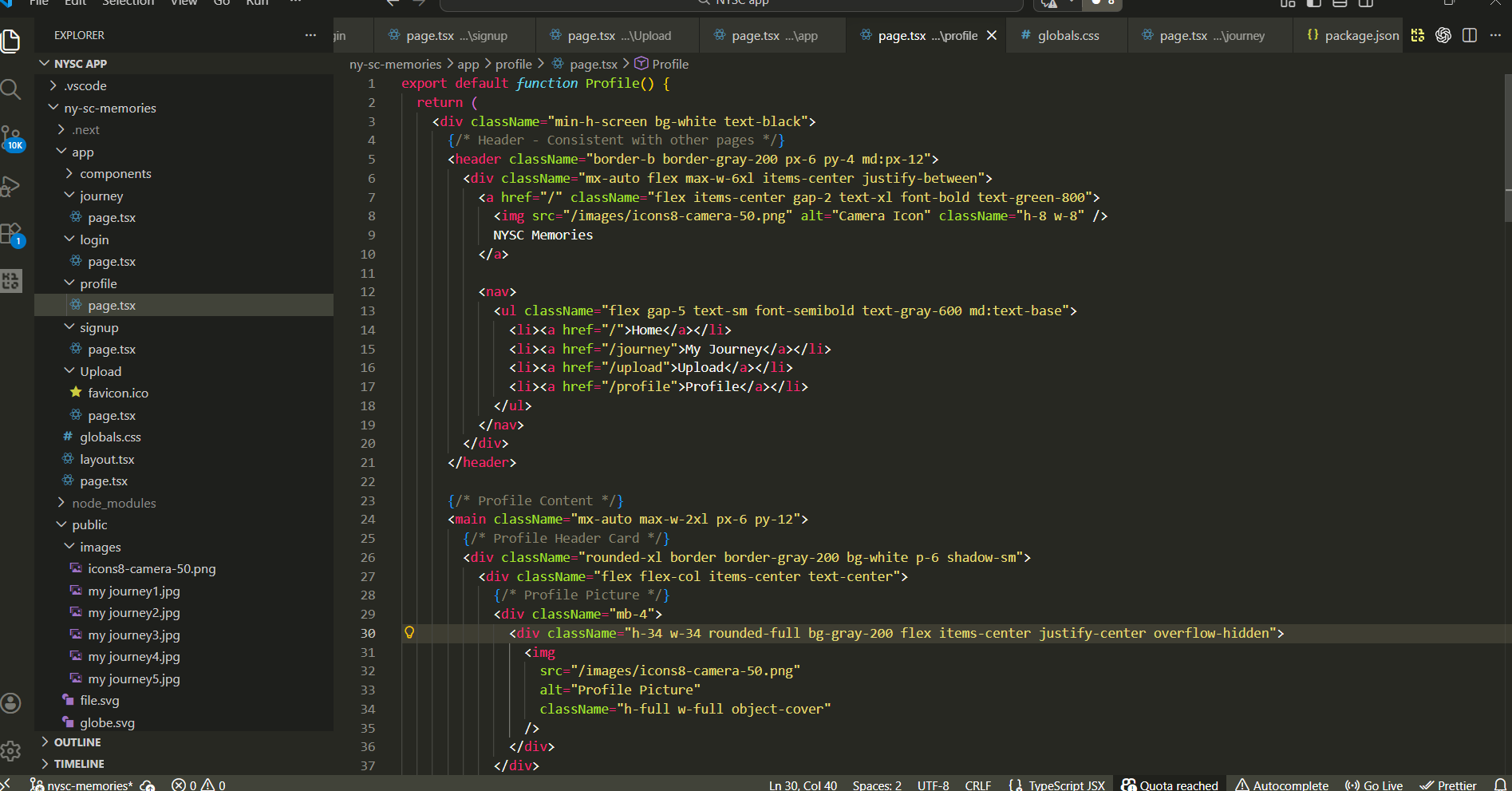Switch to the globals.css tab
The image size is (1512, 791).
[1068, 35]
